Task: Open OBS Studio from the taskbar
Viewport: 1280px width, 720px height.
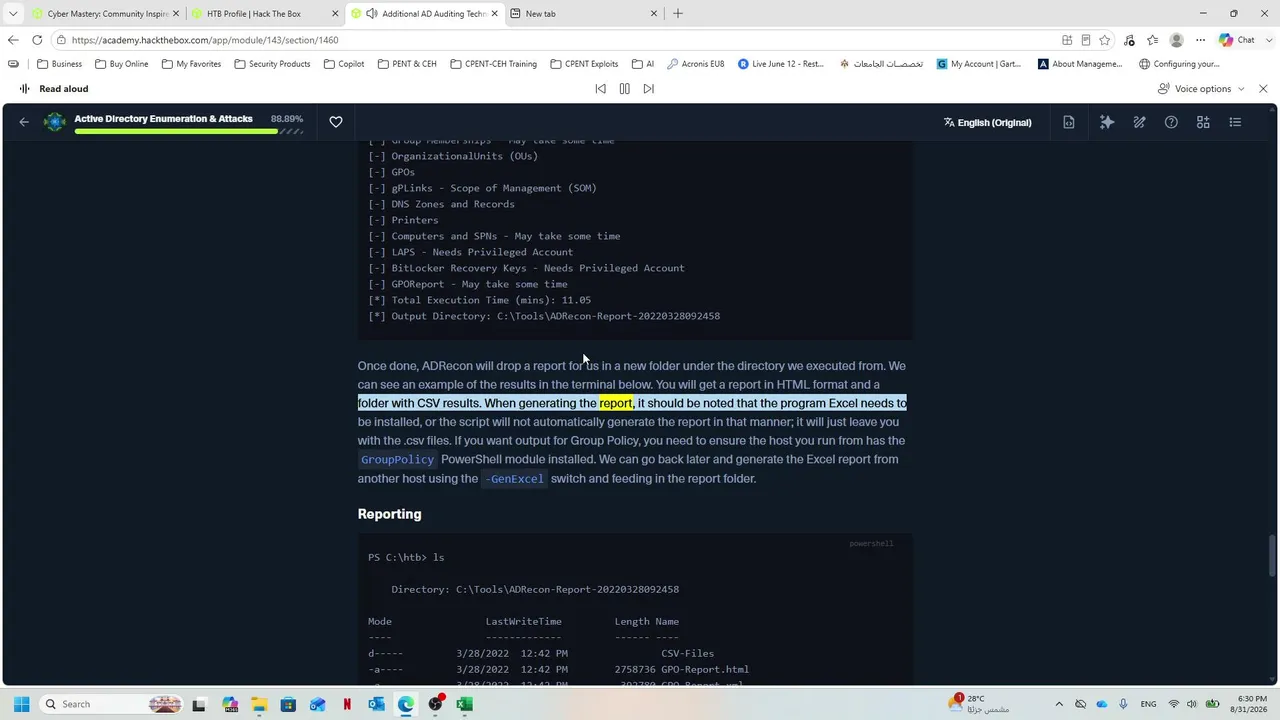Action: pos(435,704)
